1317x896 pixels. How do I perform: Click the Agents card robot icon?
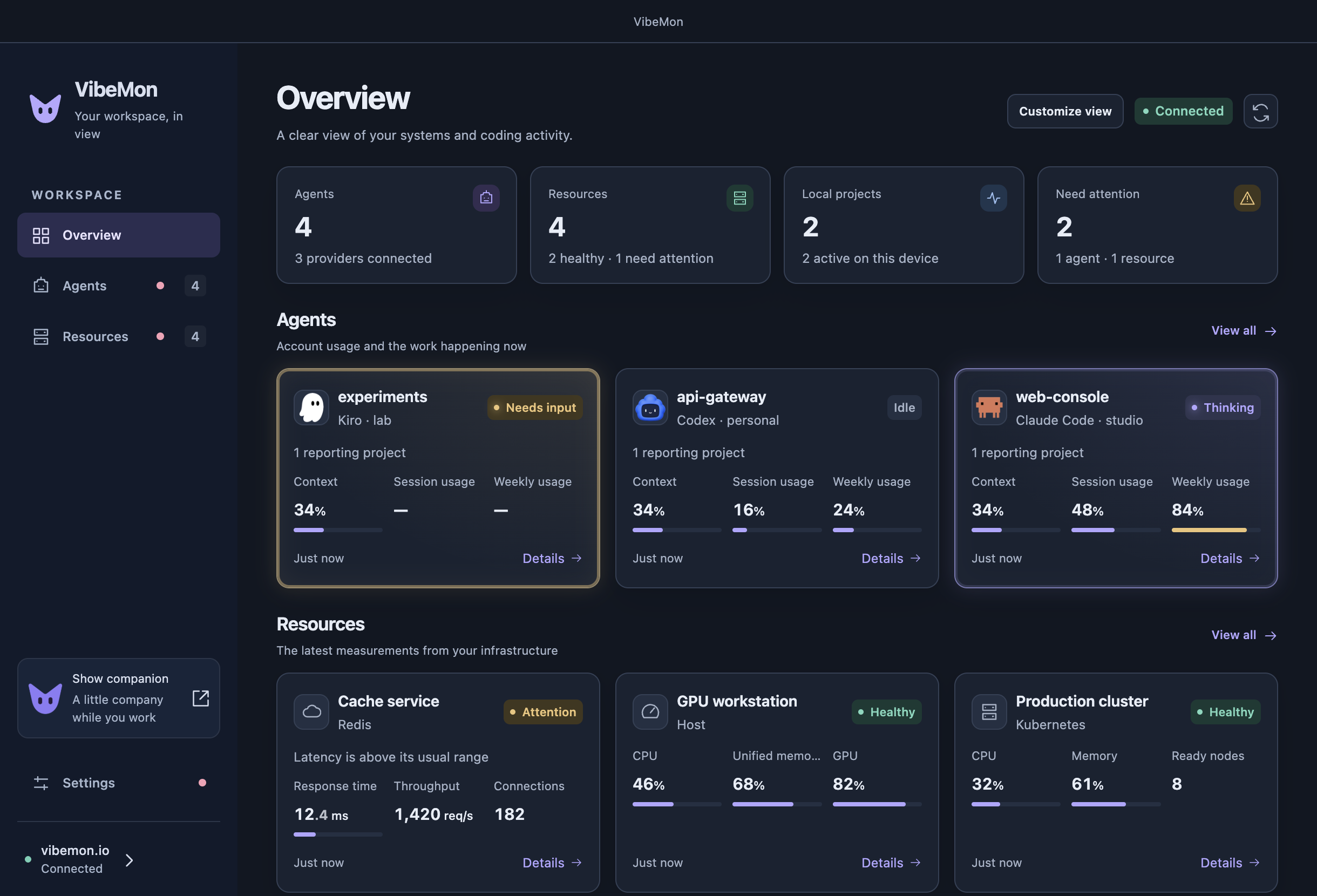486,198
